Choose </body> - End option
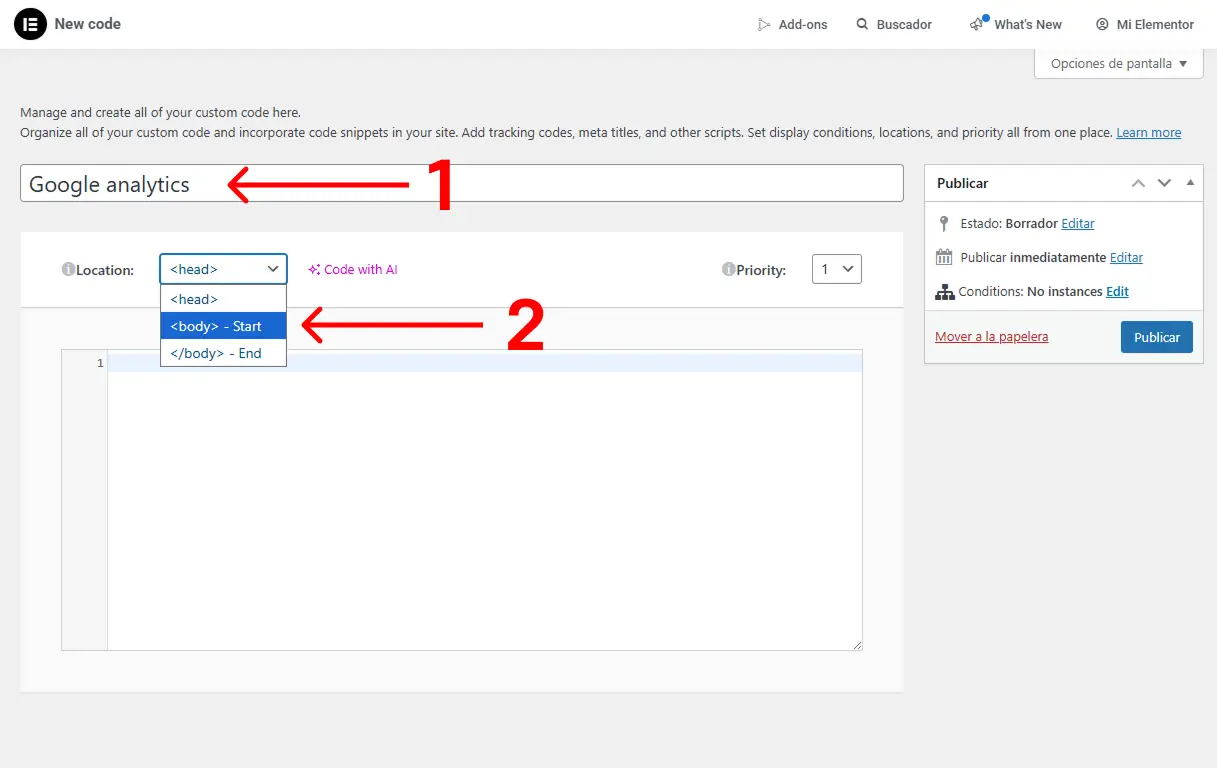 pyautogui.click(x=223, y=353)
